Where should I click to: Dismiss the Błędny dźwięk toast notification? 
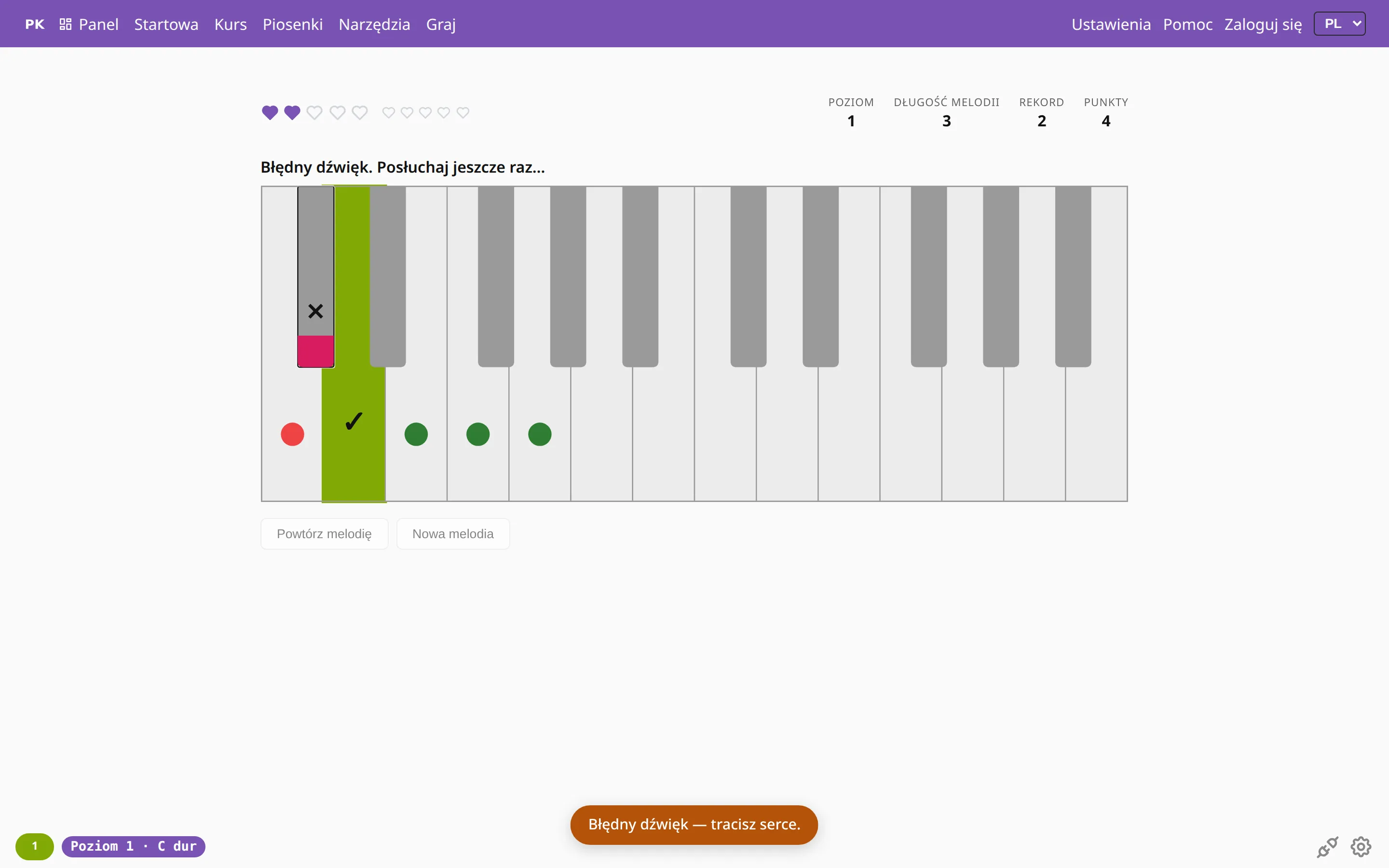(694, 825)
